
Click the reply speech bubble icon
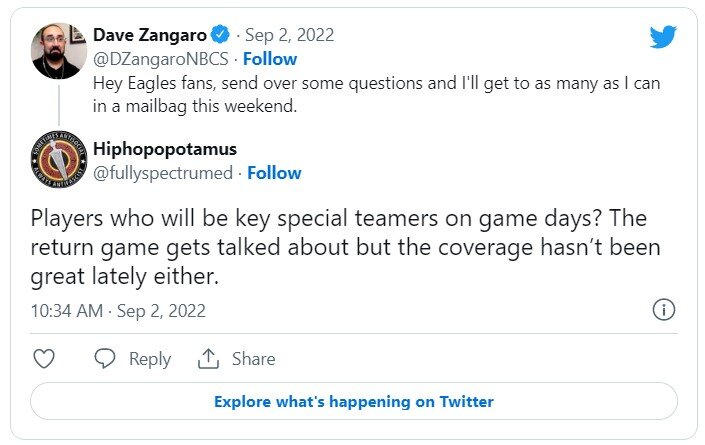pyautogui.click(x=105, y=358)
